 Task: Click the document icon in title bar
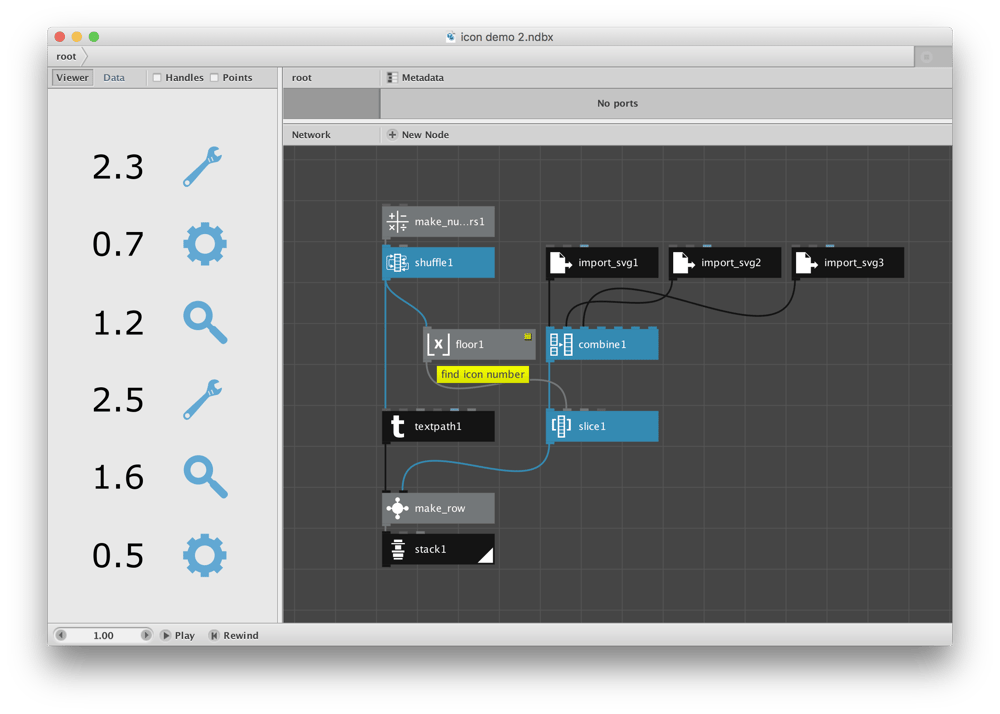(x=451, y=37)
